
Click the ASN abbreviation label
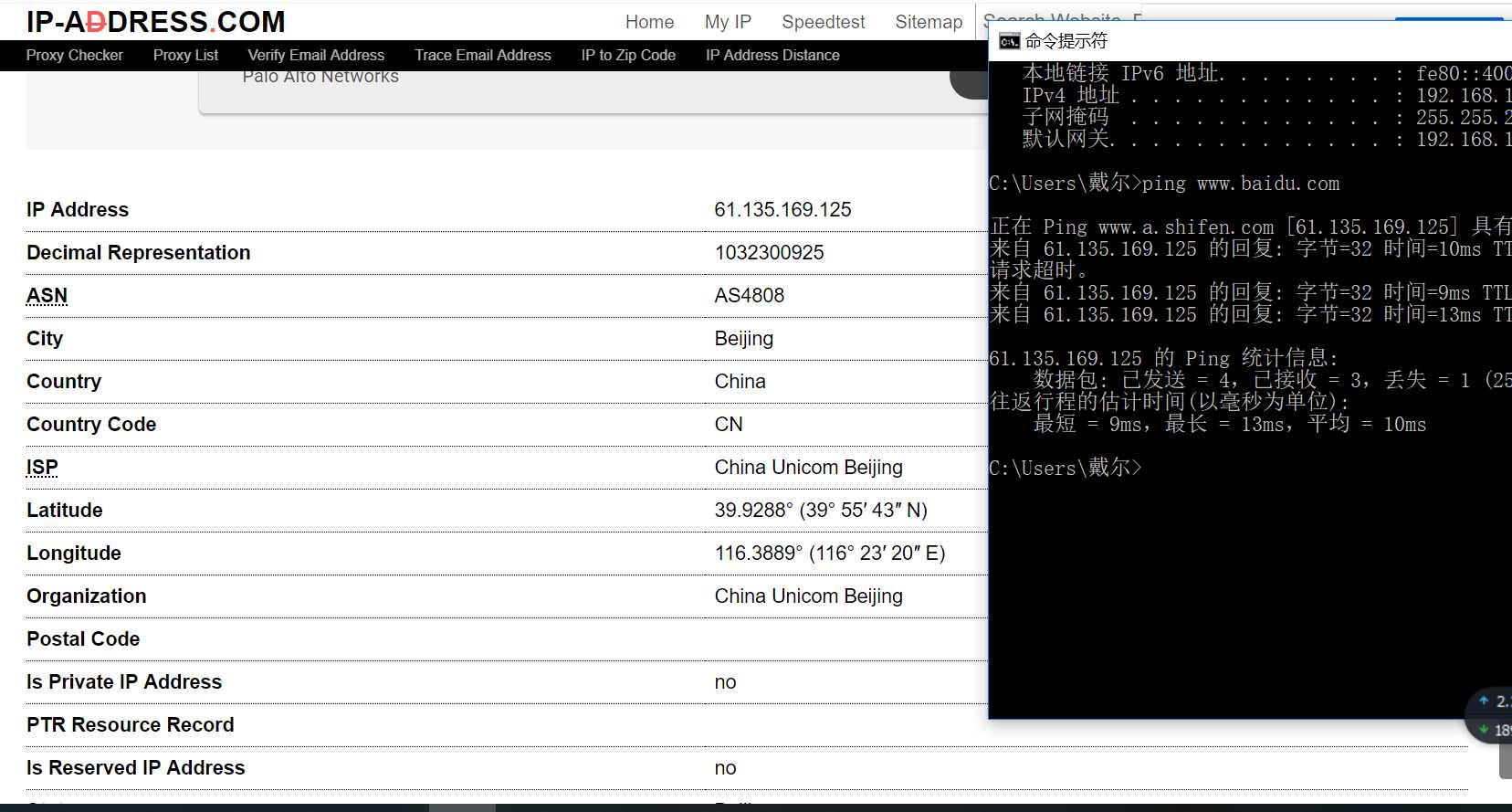47,295
